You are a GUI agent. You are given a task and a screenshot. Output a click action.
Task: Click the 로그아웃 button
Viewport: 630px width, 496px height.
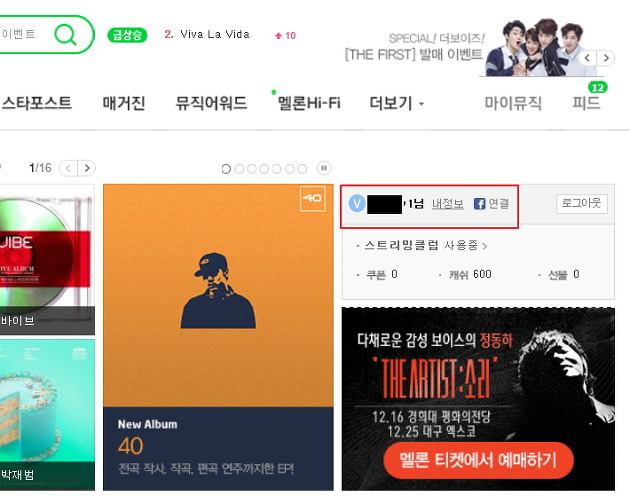click(581, 203)
